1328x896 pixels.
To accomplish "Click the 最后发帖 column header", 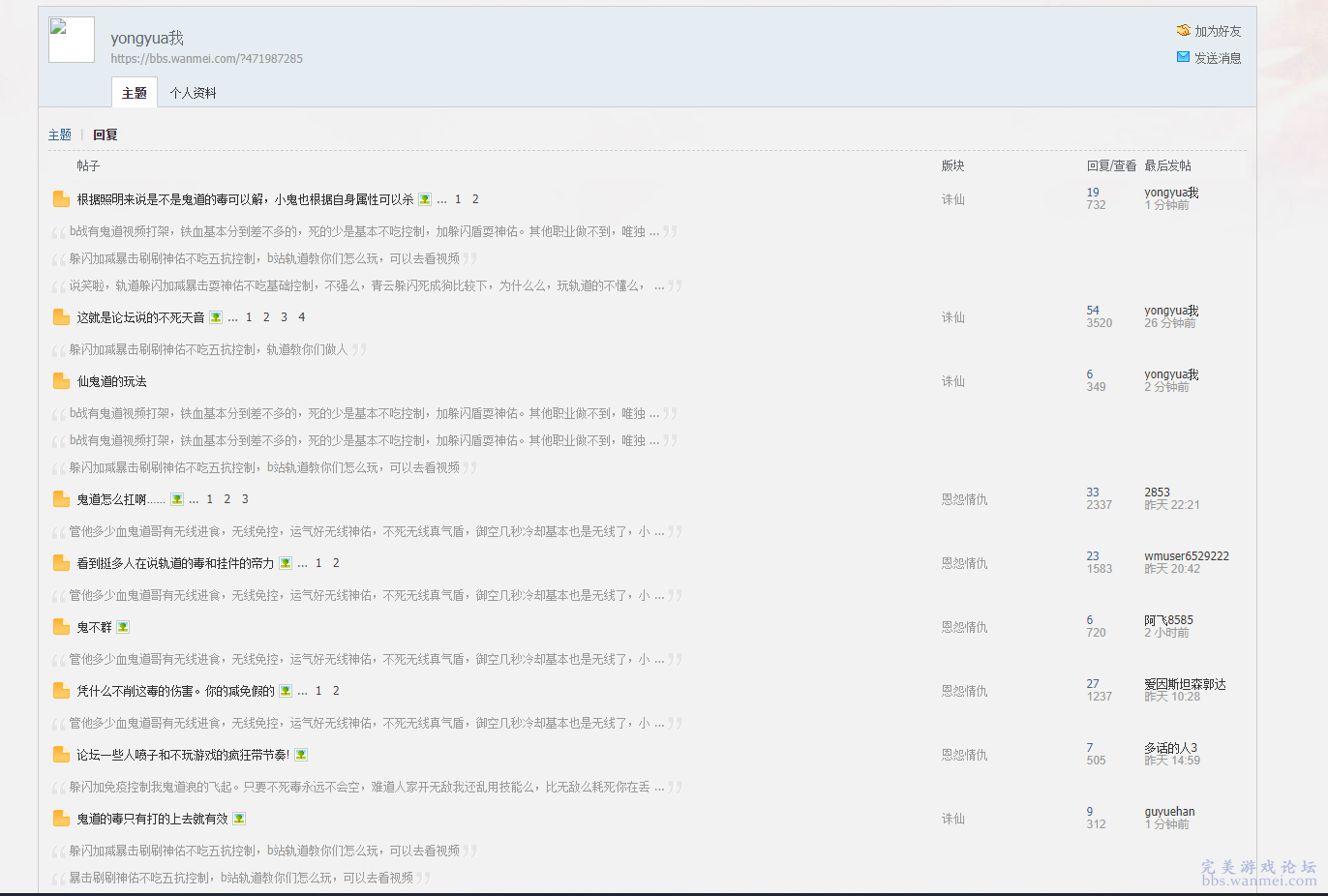I will (1167, 165).
